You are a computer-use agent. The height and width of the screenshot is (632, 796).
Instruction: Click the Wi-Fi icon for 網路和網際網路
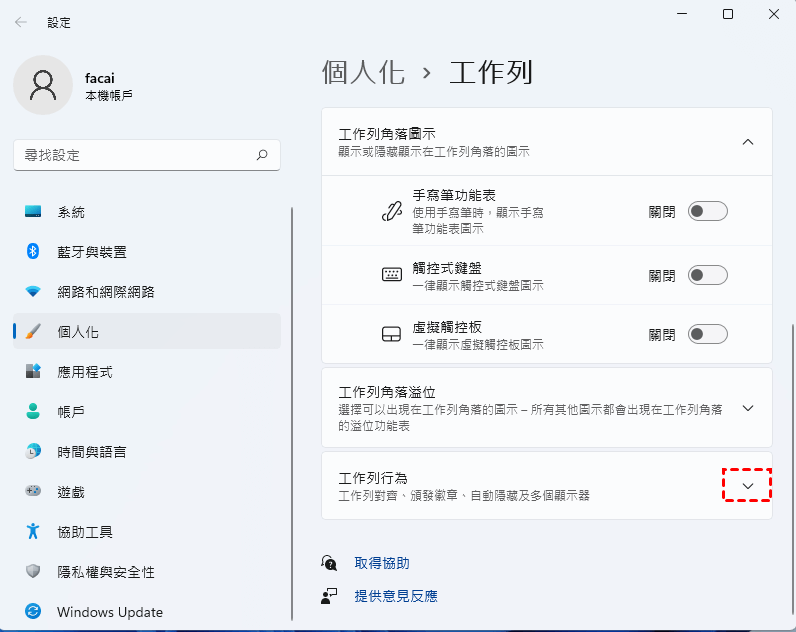[x=33, y=292]
